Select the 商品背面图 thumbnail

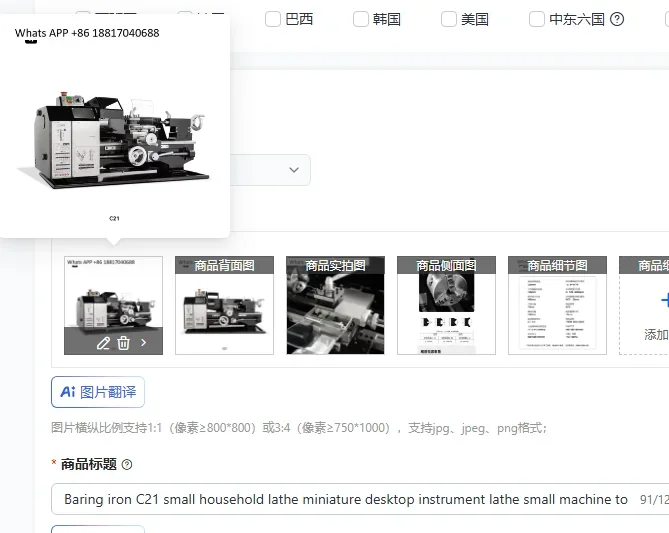[x=224, y=305]
